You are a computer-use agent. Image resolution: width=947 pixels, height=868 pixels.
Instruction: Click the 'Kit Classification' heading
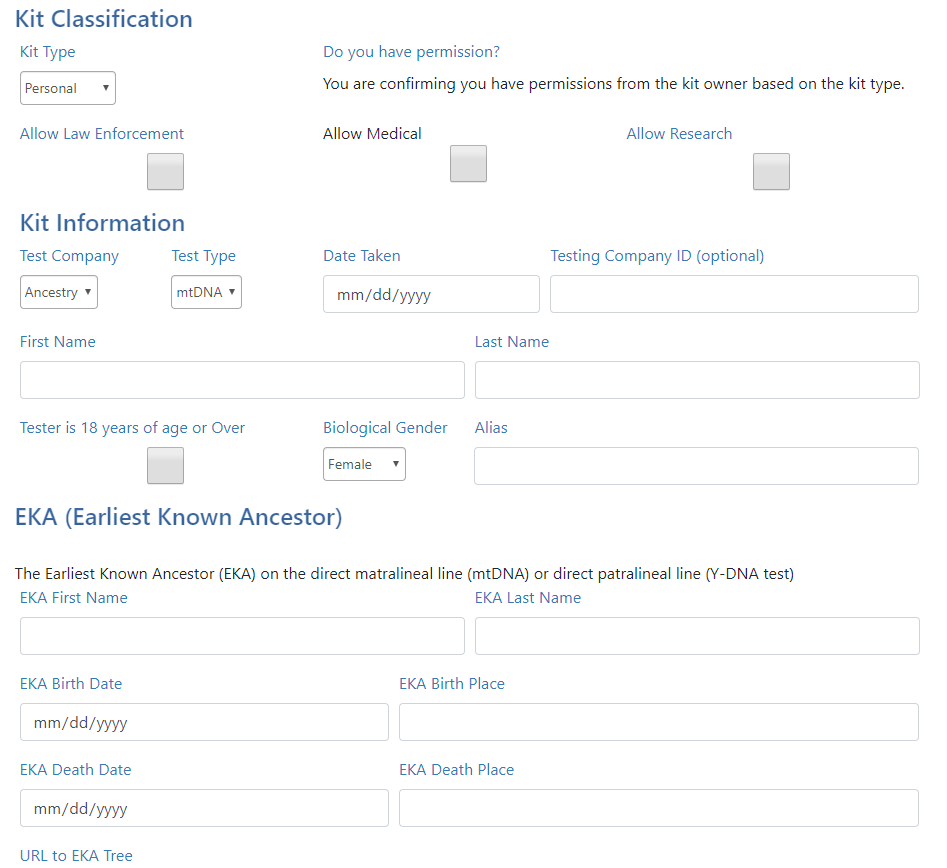(x=104, y=19)
